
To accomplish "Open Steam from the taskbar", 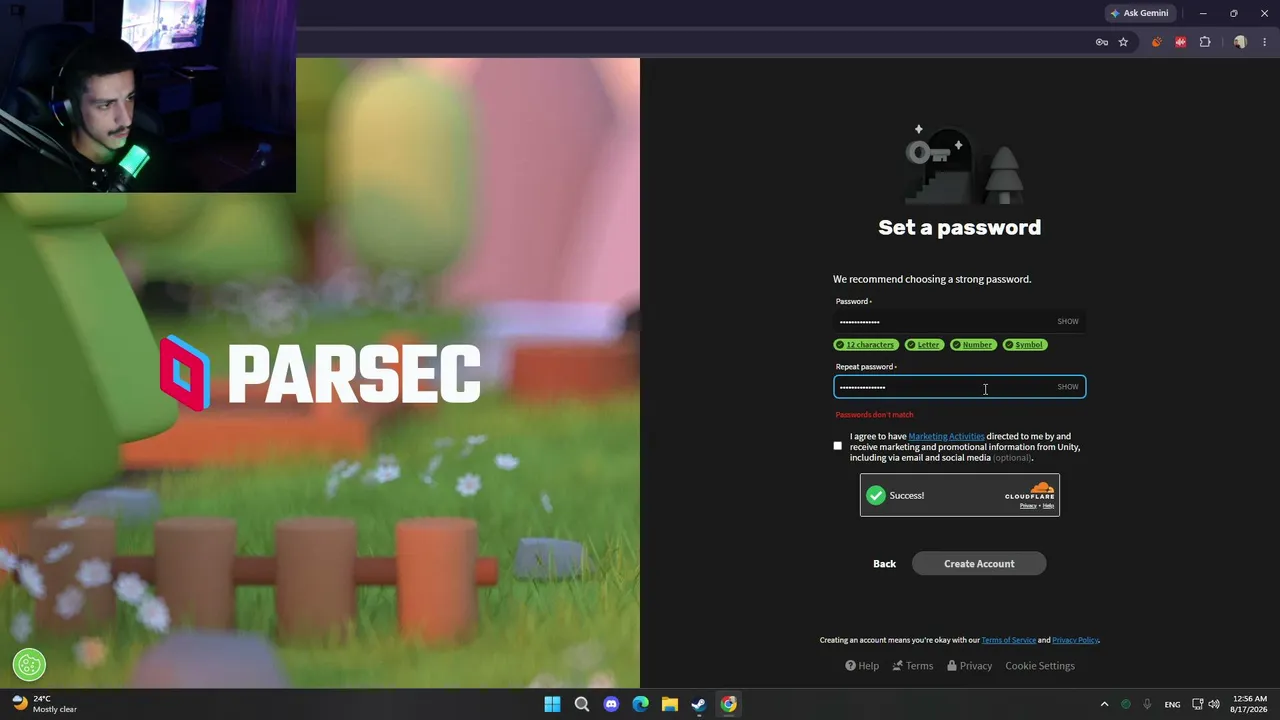I will tap(699, 704).
